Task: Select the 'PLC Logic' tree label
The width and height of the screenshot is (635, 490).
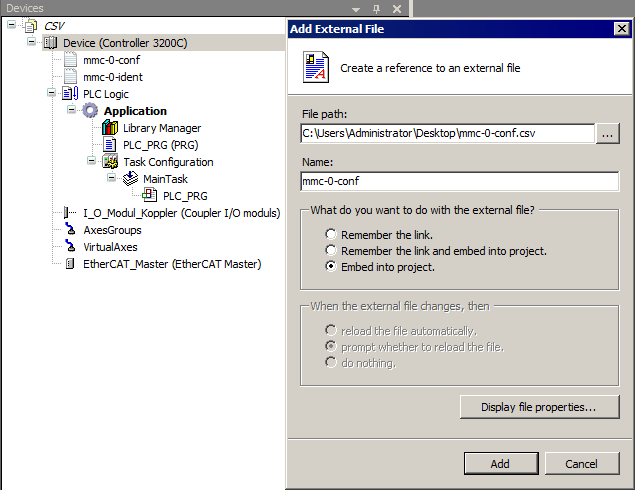Action: 106,94
